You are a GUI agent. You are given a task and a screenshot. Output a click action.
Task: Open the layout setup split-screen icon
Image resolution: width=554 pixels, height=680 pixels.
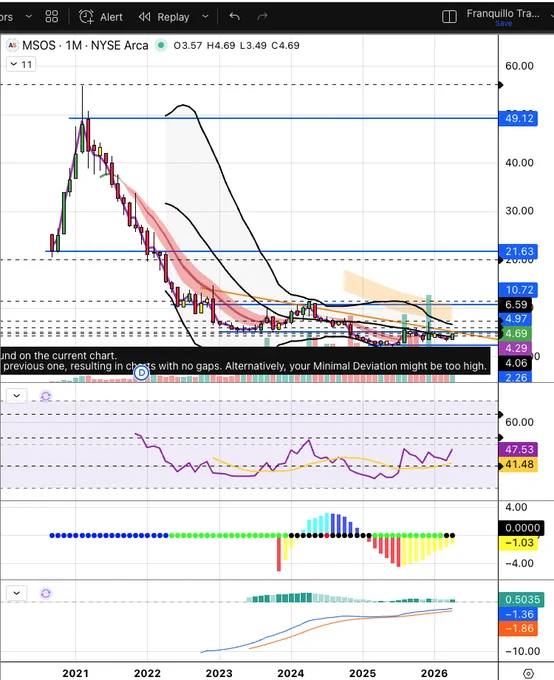(449, 16)
